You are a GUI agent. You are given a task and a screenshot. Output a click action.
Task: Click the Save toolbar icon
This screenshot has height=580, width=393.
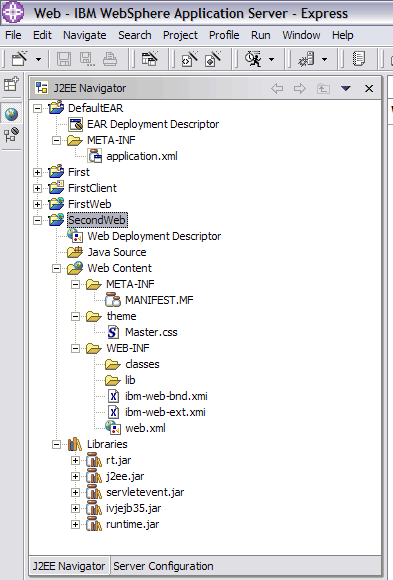tap(64, 59)
